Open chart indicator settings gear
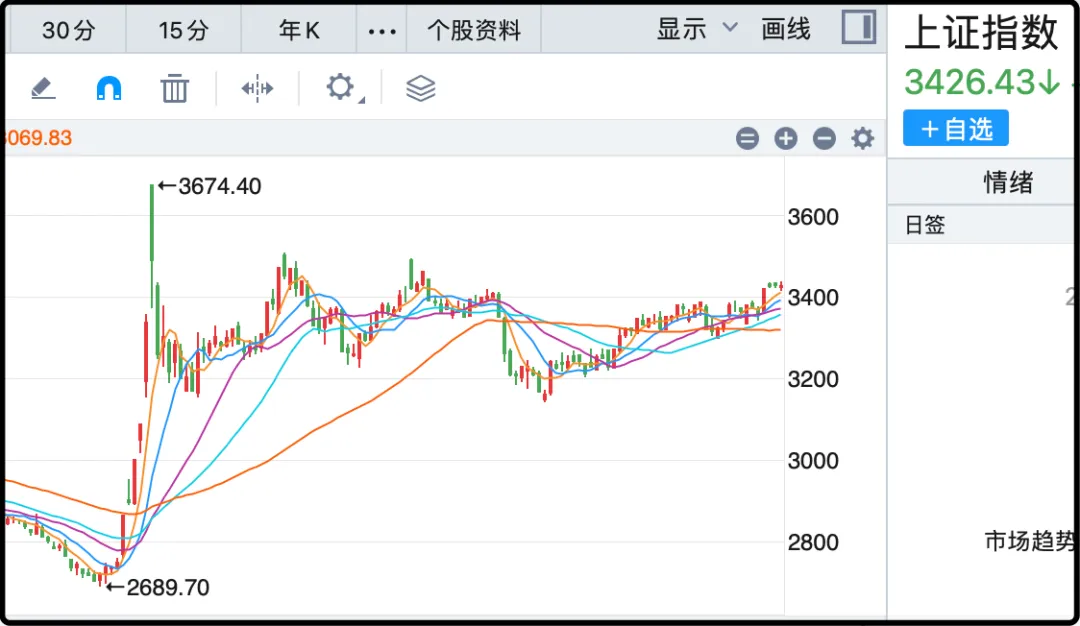 (862, 139)
